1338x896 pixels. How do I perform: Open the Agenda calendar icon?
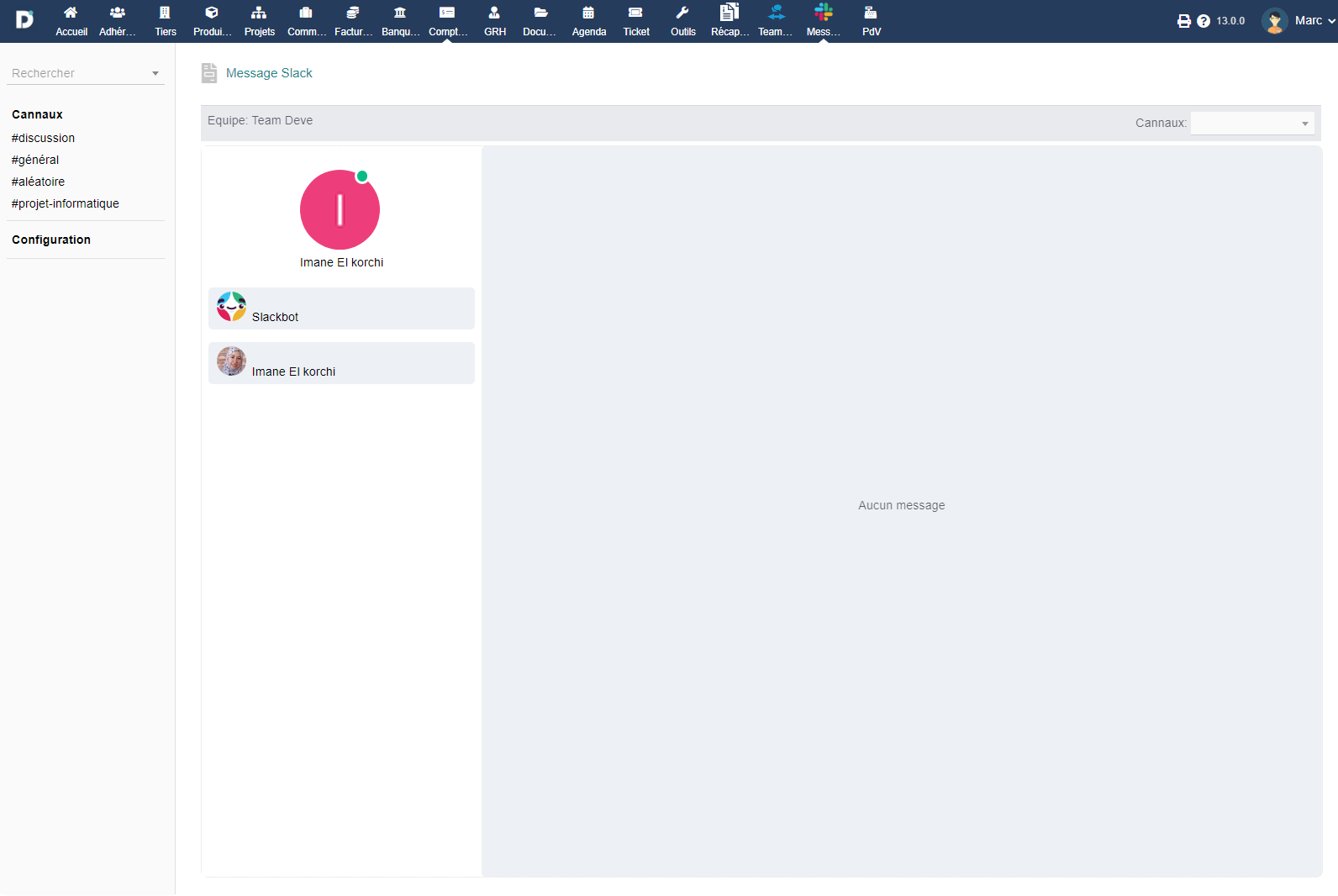588,13
